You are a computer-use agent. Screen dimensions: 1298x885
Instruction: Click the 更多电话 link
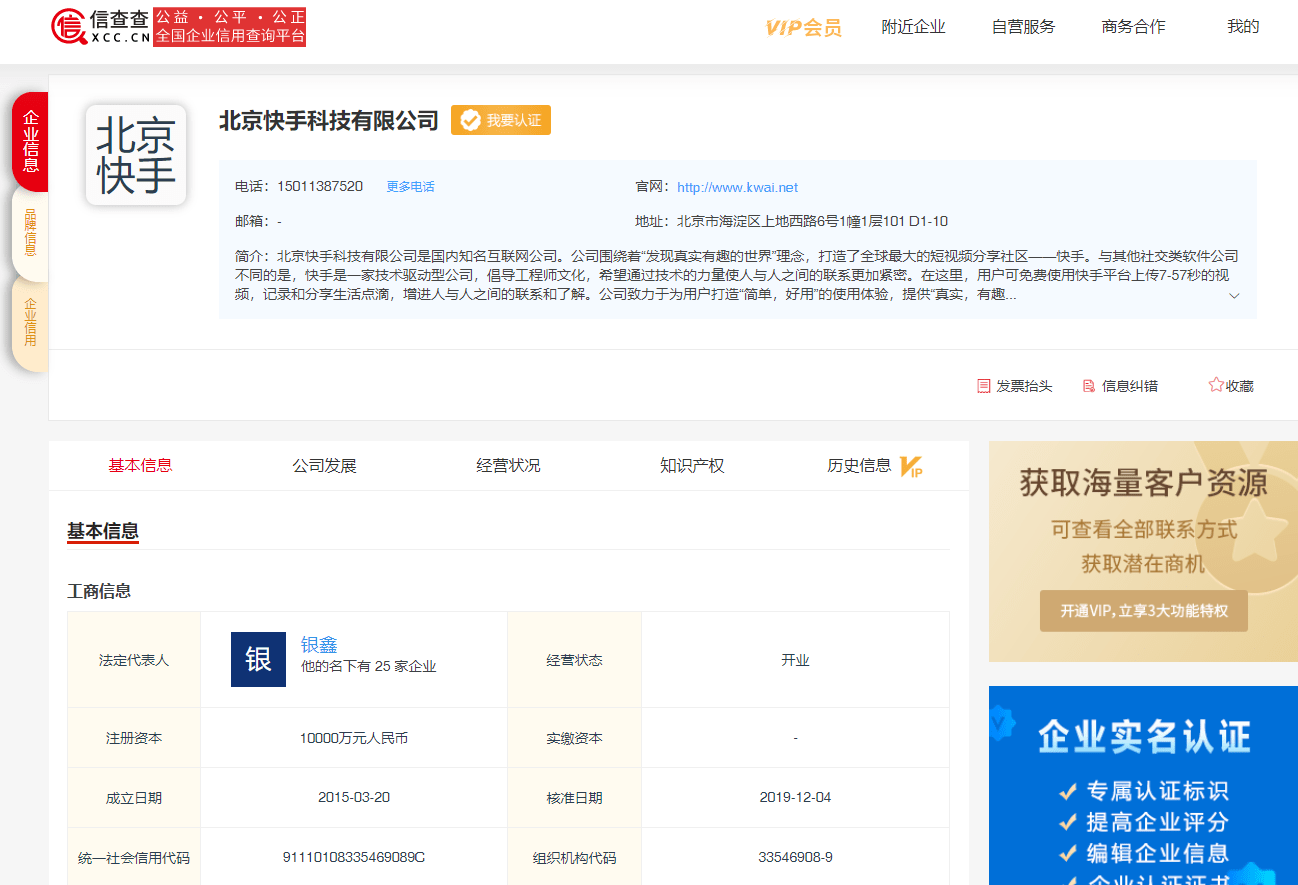[x=411, y=187]
